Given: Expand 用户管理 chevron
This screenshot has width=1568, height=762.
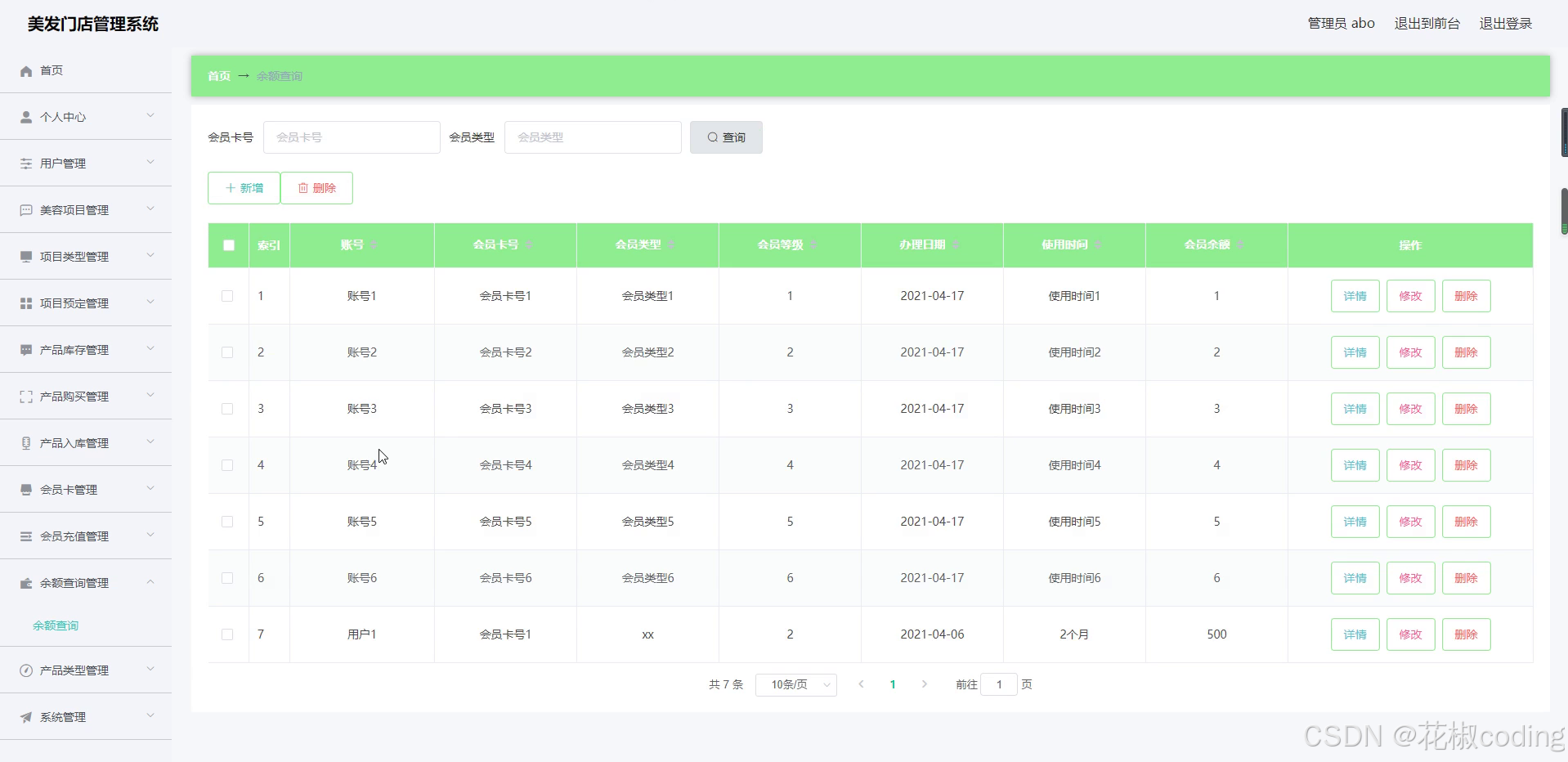Looking at the screenshot, I should coord(150,163).
